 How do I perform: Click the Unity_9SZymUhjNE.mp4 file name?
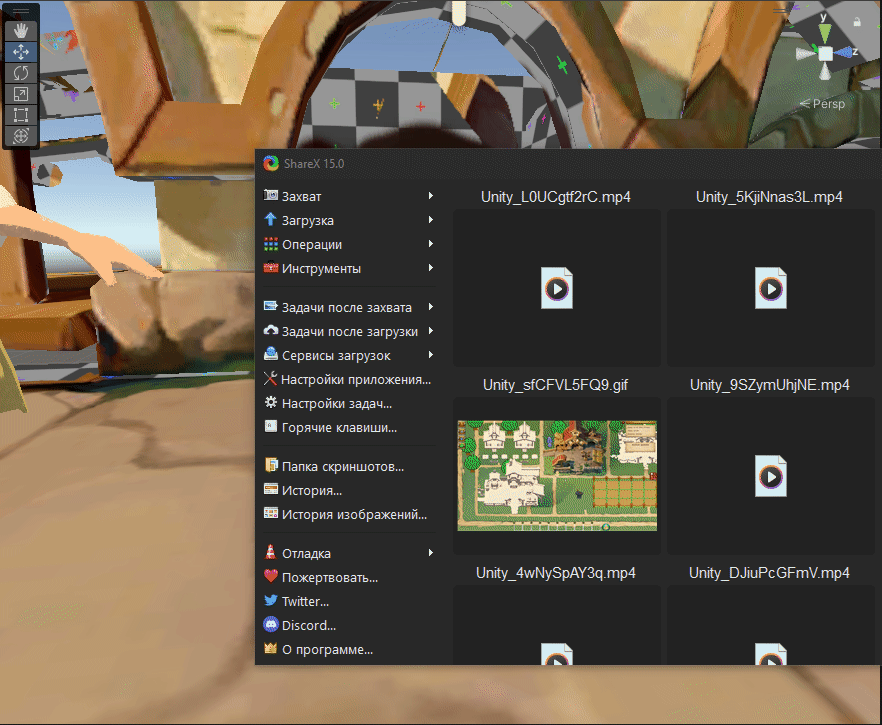pos(770,385)
